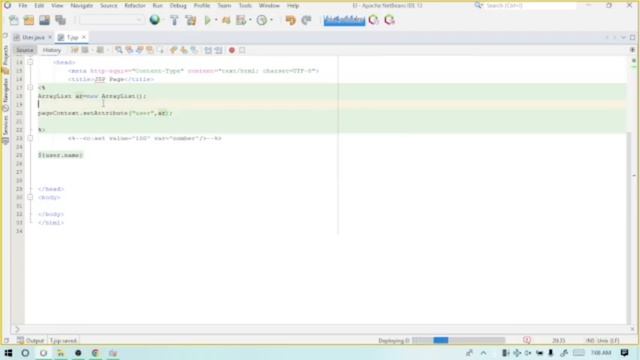Viewport: 640px width, 360px height.
Task: Open the Output window button
Action: click(31, 340)
